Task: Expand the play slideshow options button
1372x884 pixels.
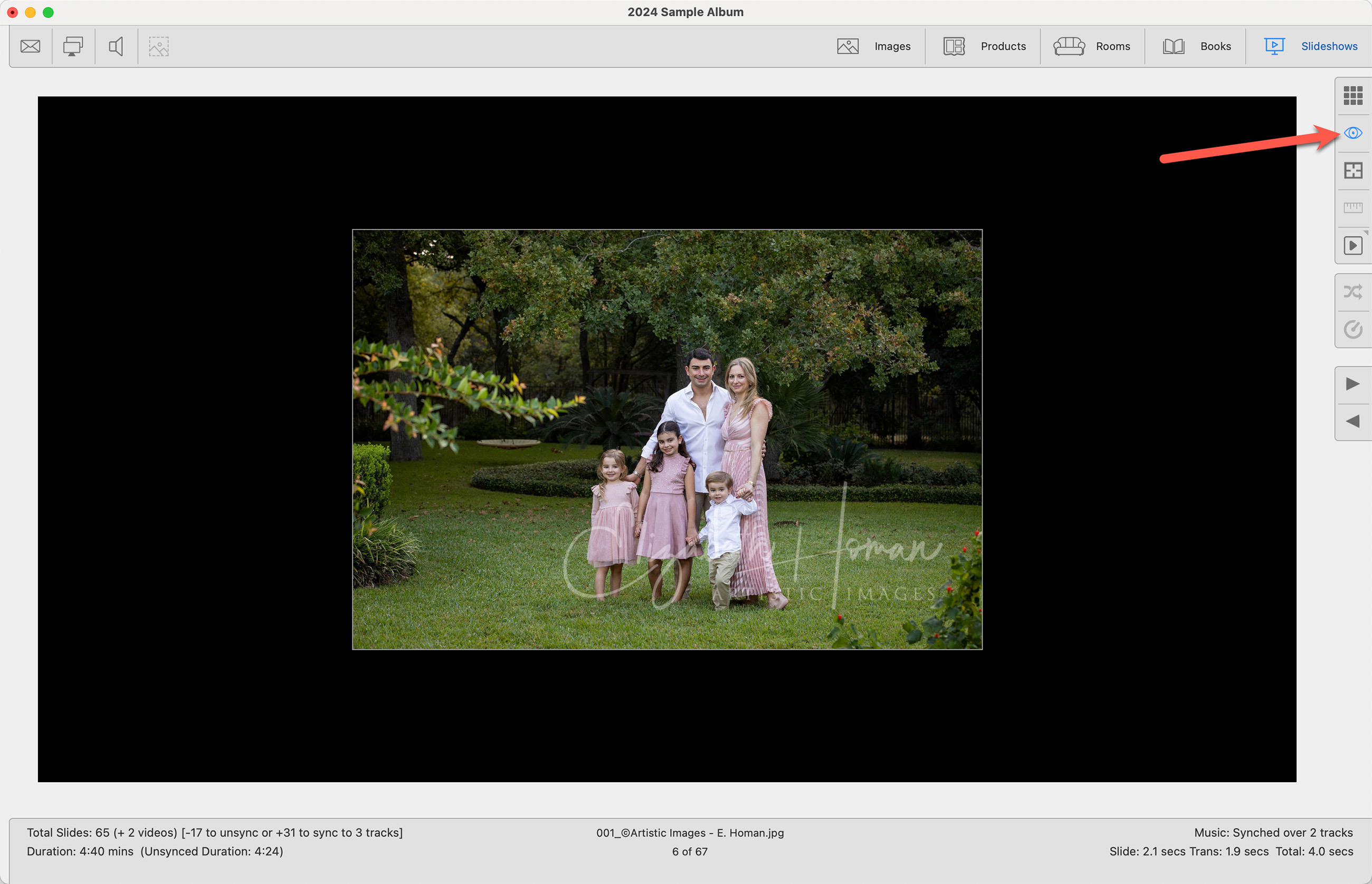Action: point(1352,245)
